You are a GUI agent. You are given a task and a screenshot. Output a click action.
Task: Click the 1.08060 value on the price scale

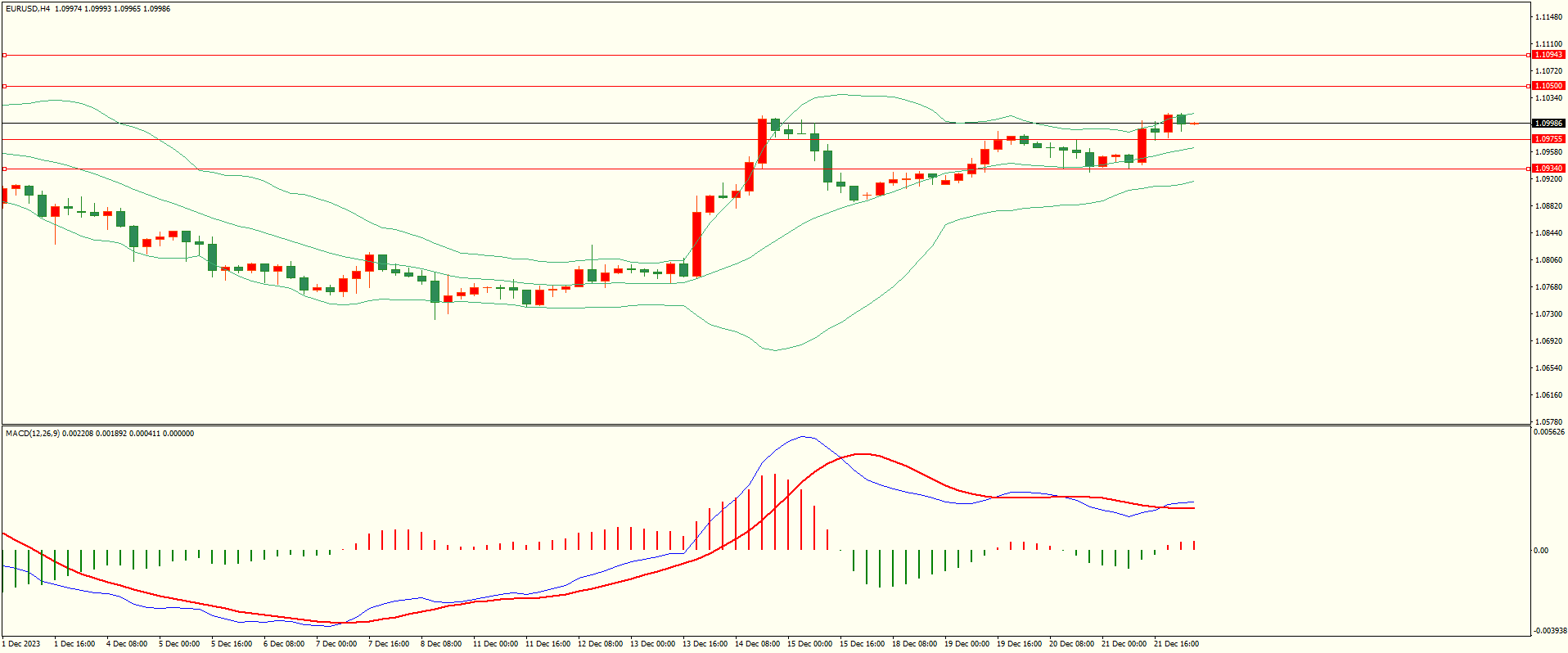(1549, 260)
